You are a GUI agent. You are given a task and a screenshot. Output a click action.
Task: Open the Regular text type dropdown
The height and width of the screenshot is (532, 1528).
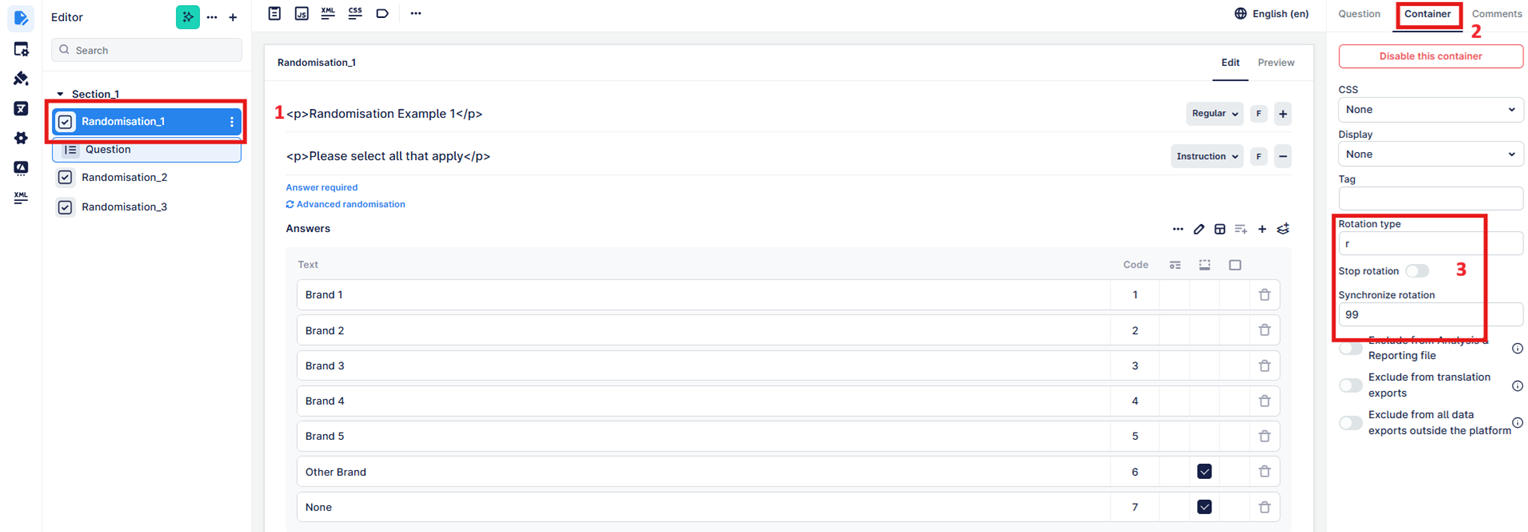(x=1215, y=114)
